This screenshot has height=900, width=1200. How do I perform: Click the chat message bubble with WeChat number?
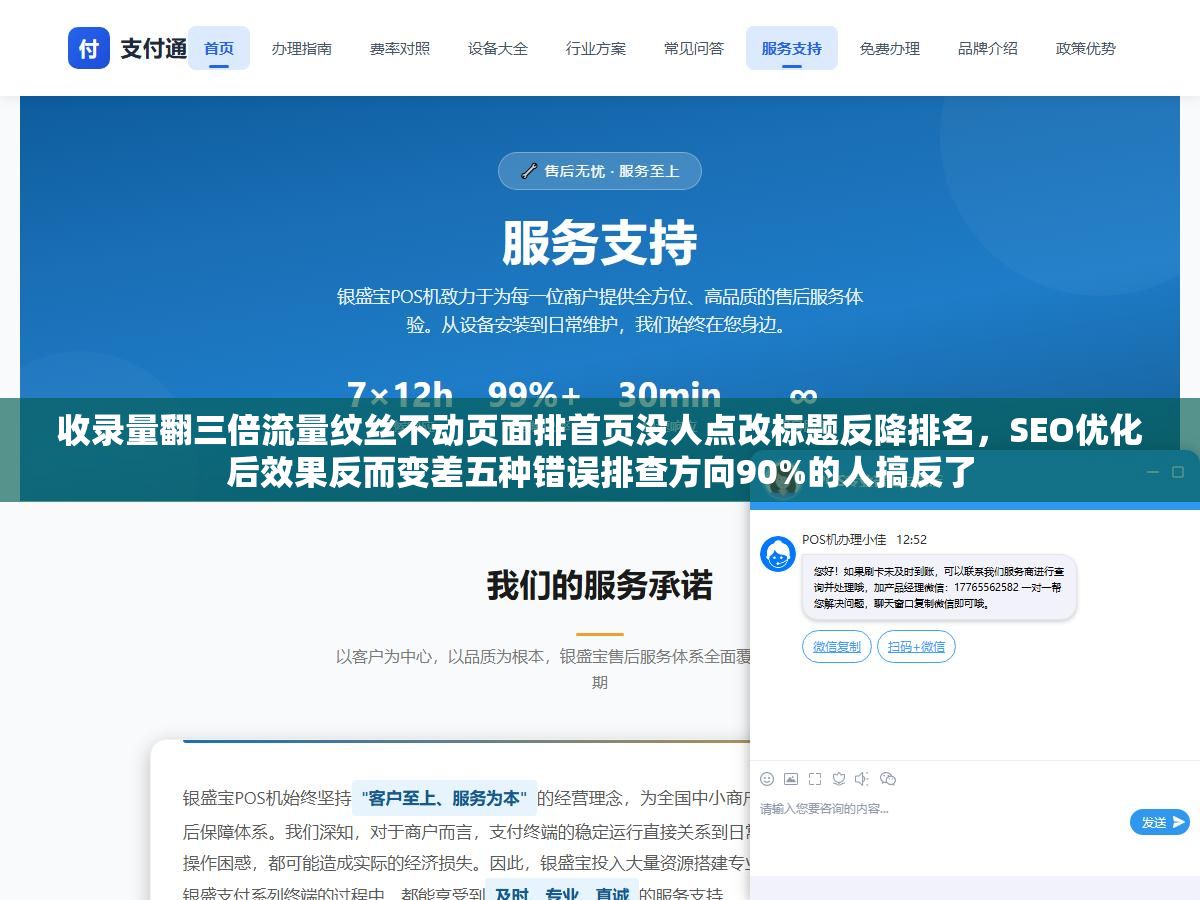pos(939,587)
